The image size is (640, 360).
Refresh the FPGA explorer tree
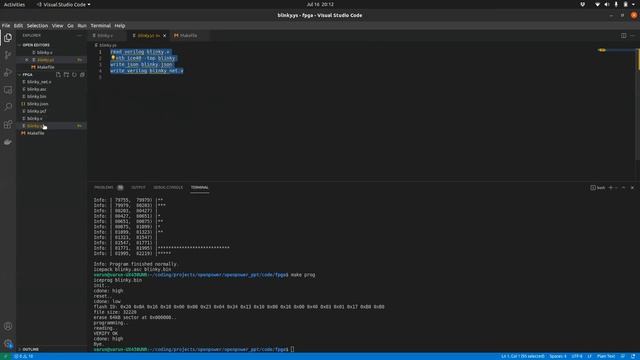74,75
